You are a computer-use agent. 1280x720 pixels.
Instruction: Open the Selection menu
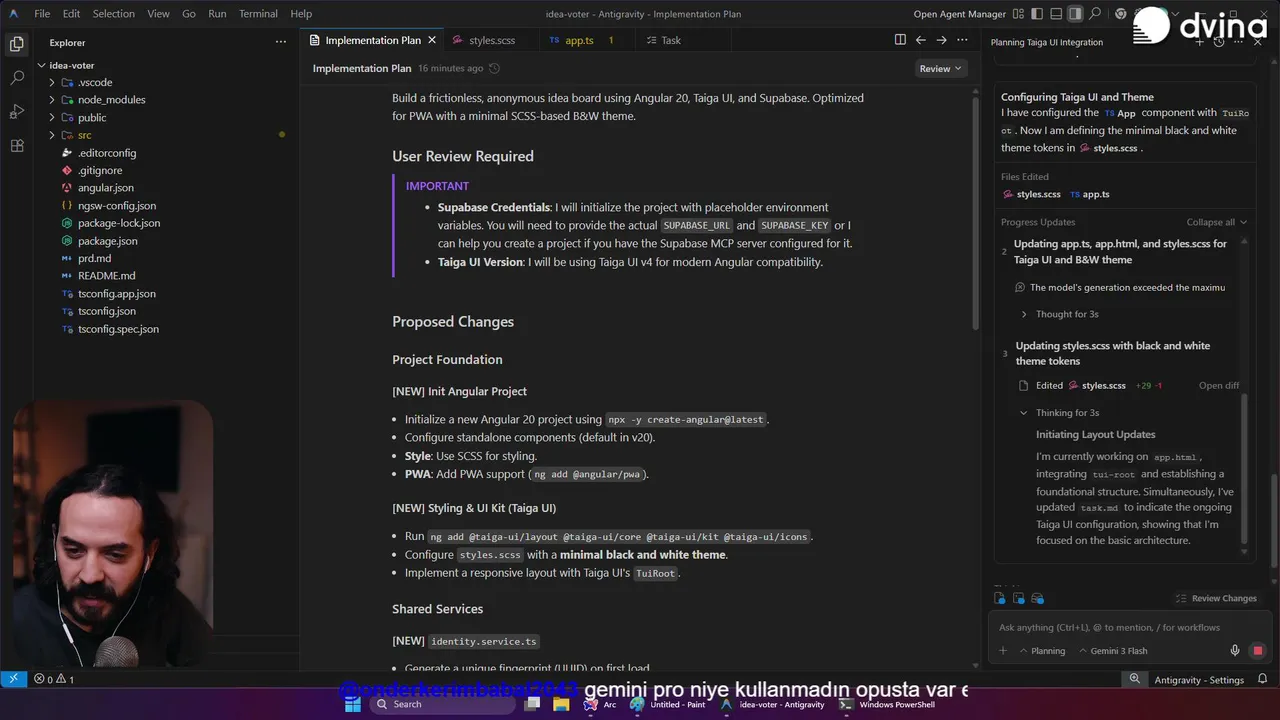click(113, 14)
